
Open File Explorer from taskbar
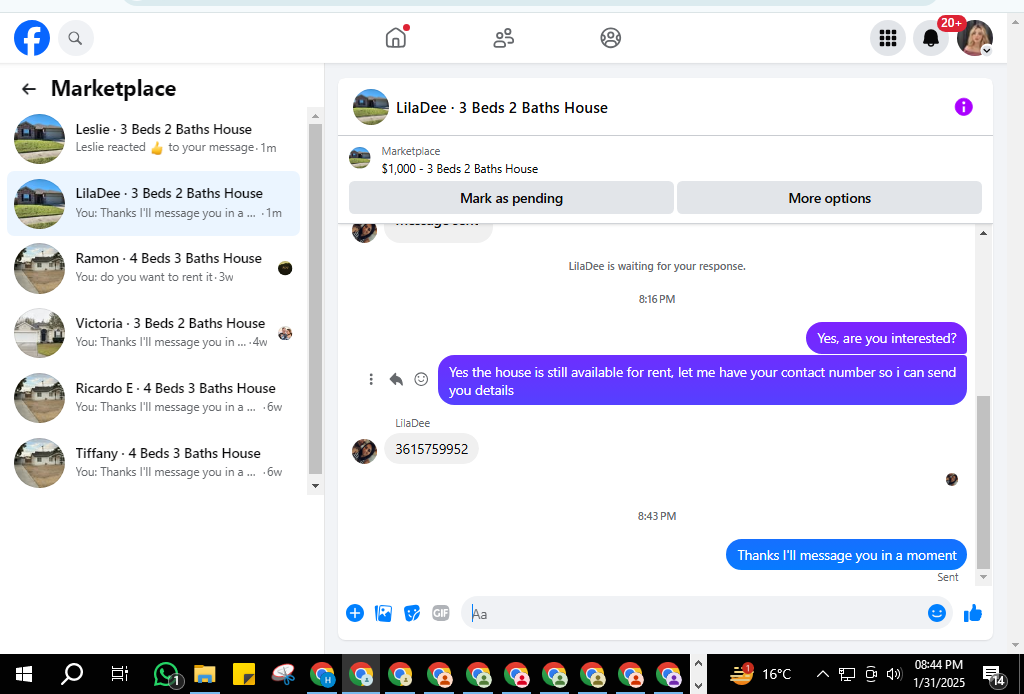204,674
